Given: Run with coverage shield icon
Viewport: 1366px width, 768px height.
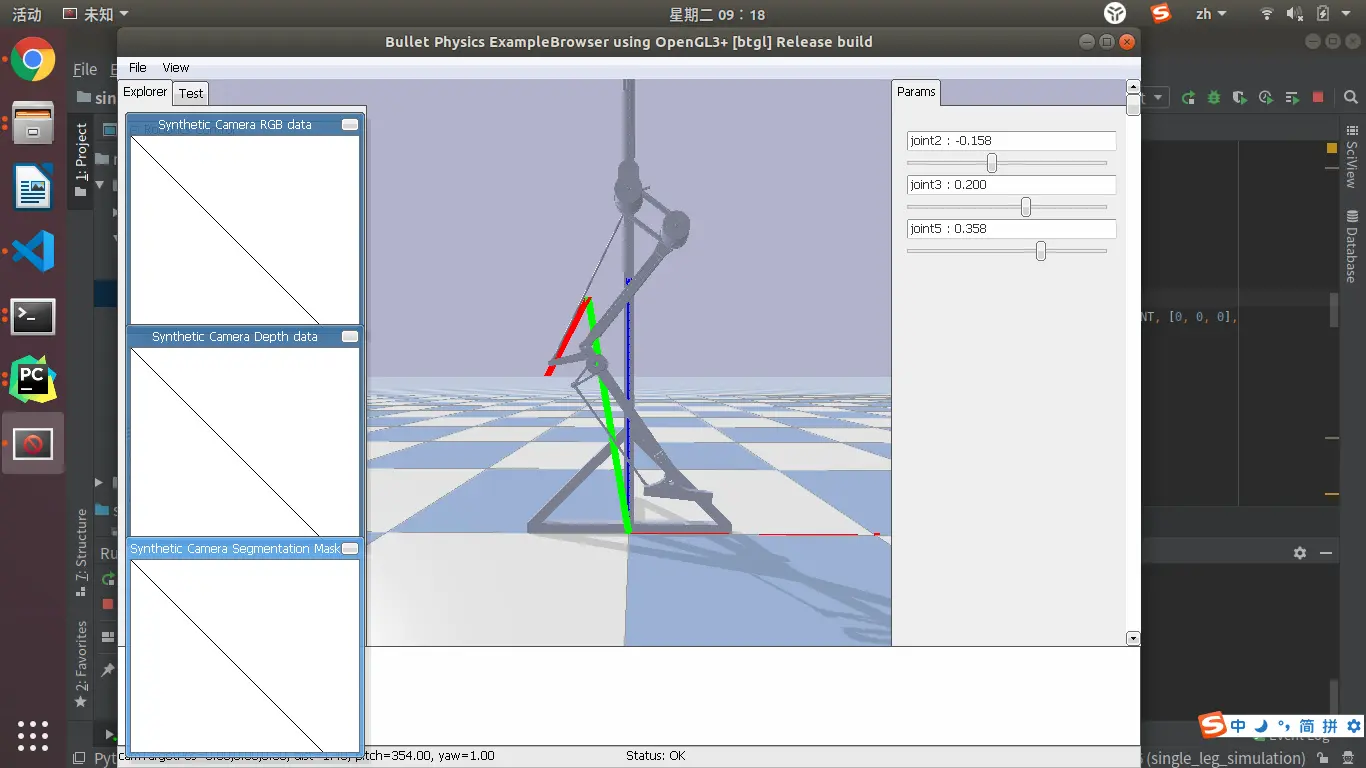Looking at the screenshot, I should tap(1240, 97).
